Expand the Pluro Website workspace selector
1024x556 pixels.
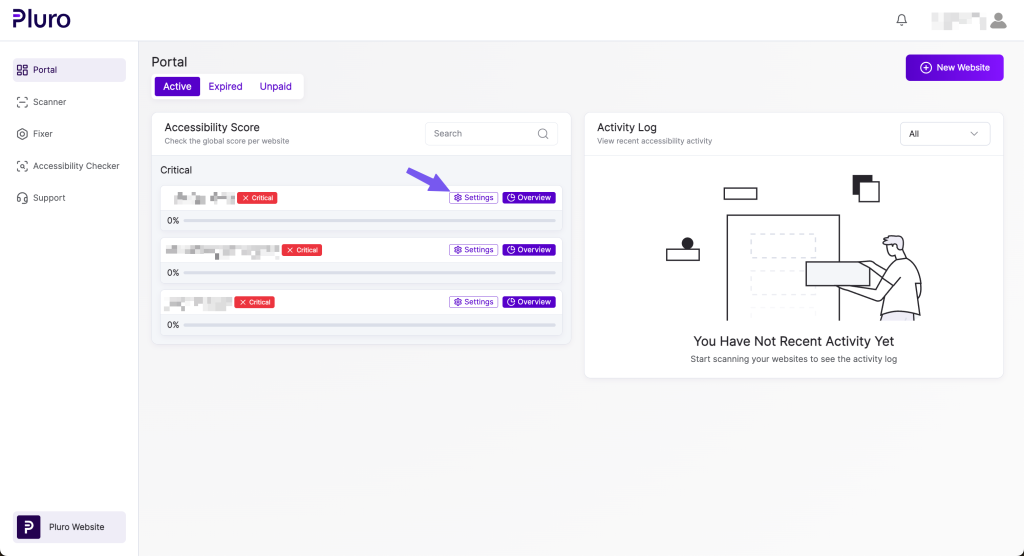[x=69, y=527]
